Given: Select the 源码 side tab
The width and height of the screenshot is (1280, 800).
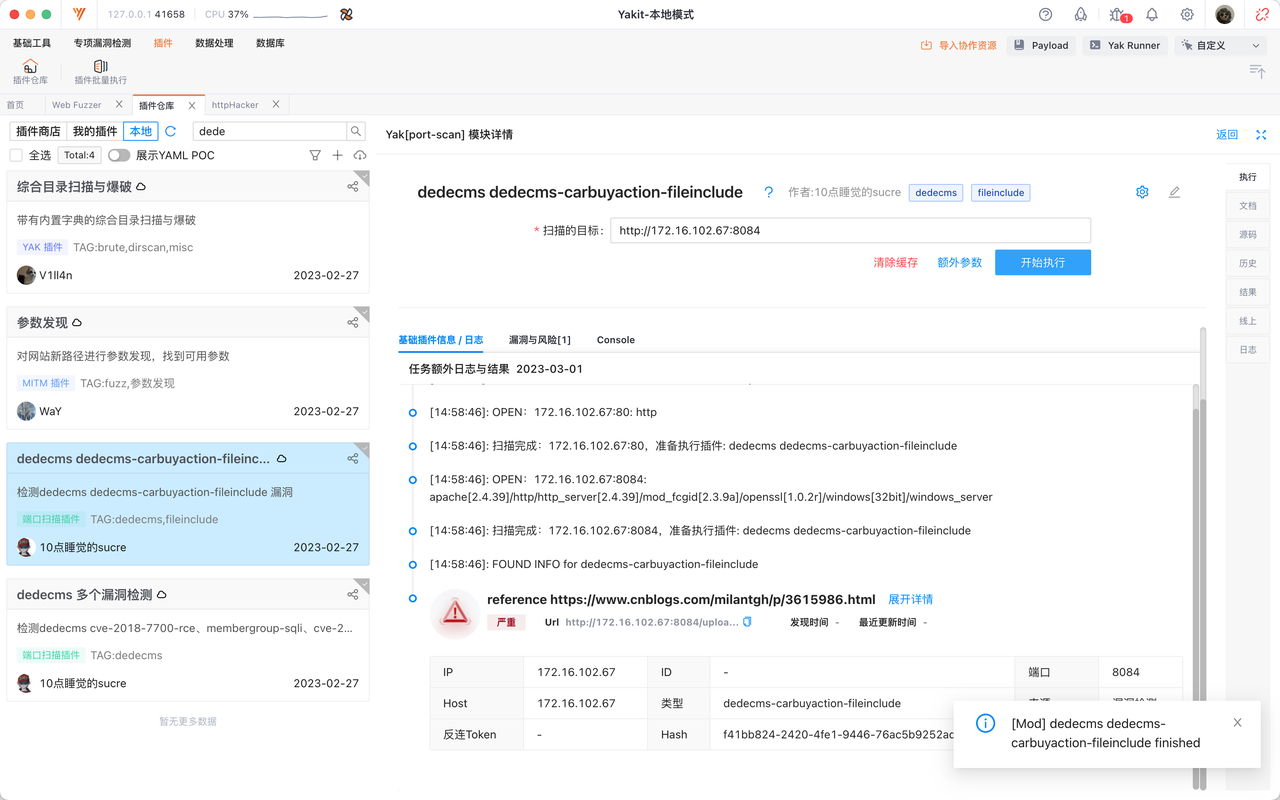Looking at the screenshot, I should click(x=1248, y=234).
